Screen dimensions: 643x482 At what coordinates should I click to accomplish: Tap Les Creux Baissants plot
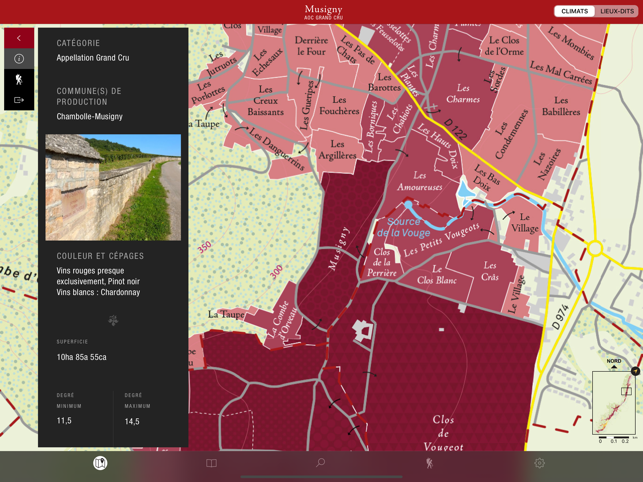(x=265, y=101)
